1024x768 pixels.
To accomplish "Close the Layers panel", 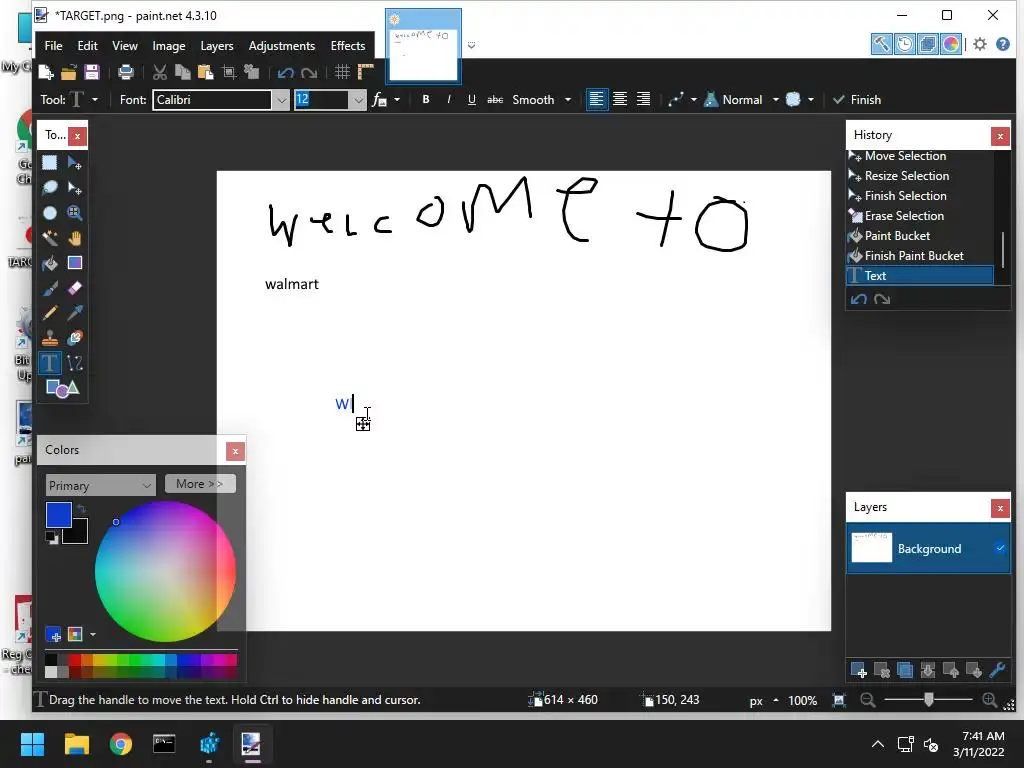I will 1000,508.
